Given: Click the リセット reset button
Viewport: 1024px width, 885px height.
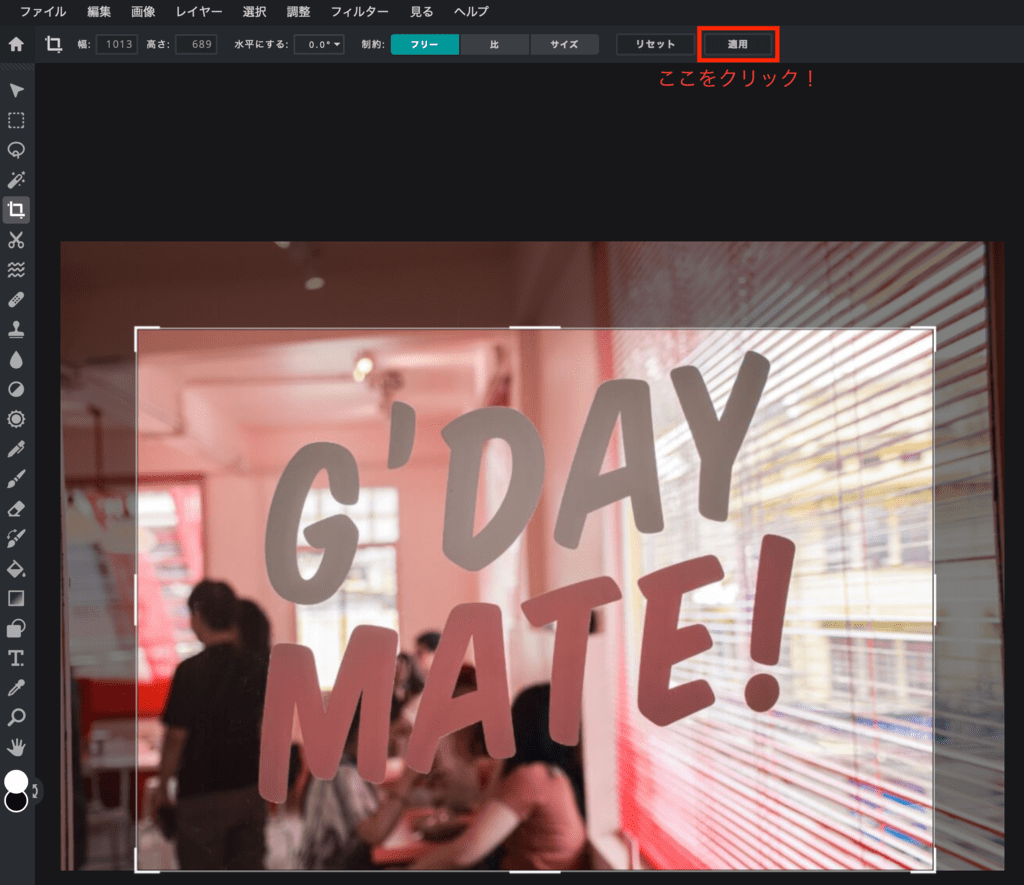Looking at the screenshot, I should (656, 45).
